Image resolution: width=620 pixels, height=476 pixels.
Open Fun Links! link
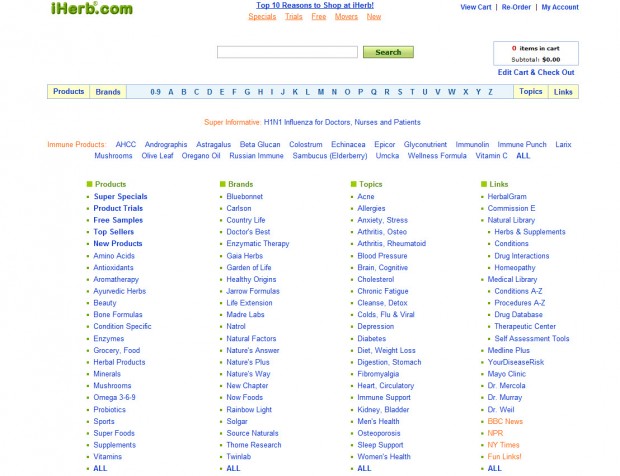click(504, 457)
